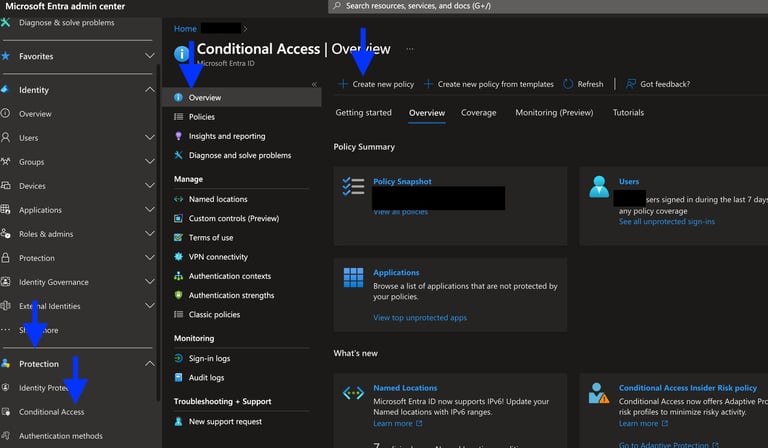
Task: Click the Authentication methods icon
Action: click(x=5, y=436)
